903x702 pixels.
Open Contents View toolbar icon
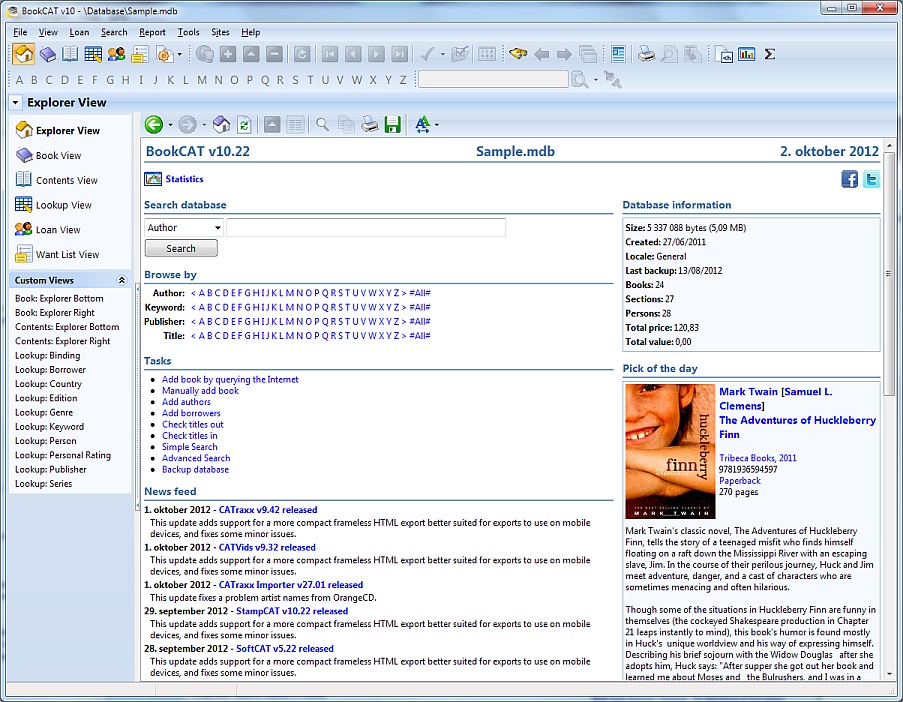tap(70, 54)
